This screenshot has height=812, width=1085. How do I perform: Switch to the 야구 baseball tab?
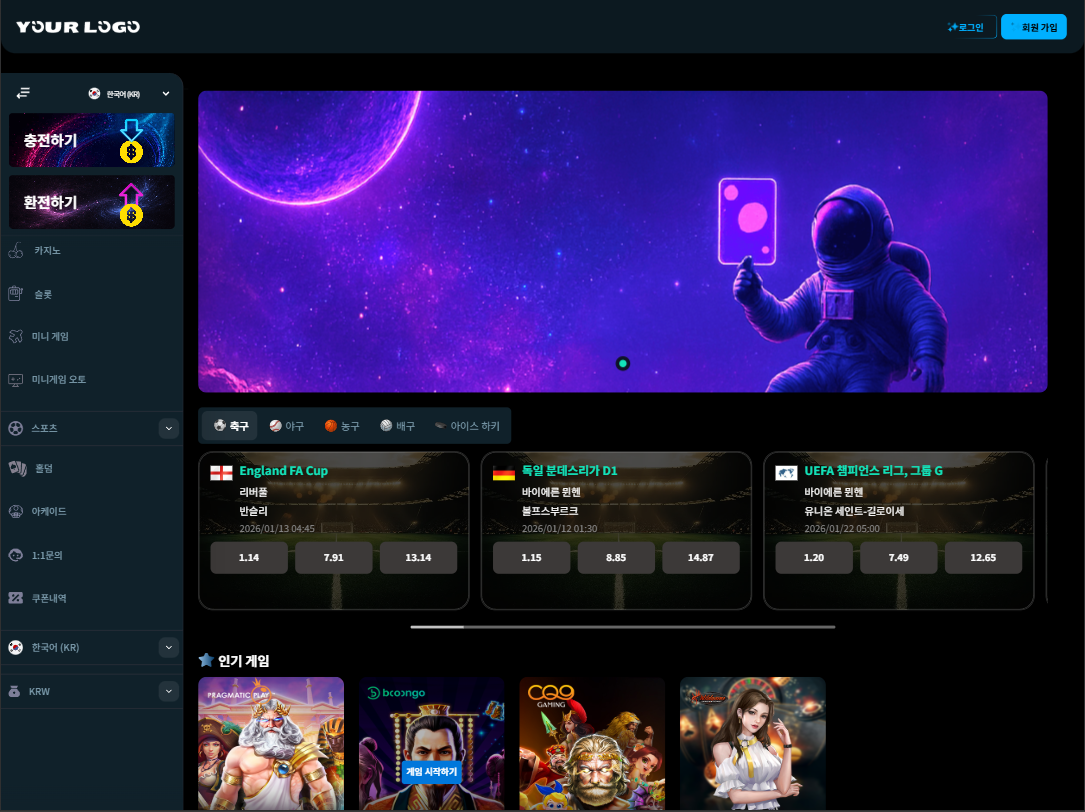pyautogui.click(x=286, y=426)
